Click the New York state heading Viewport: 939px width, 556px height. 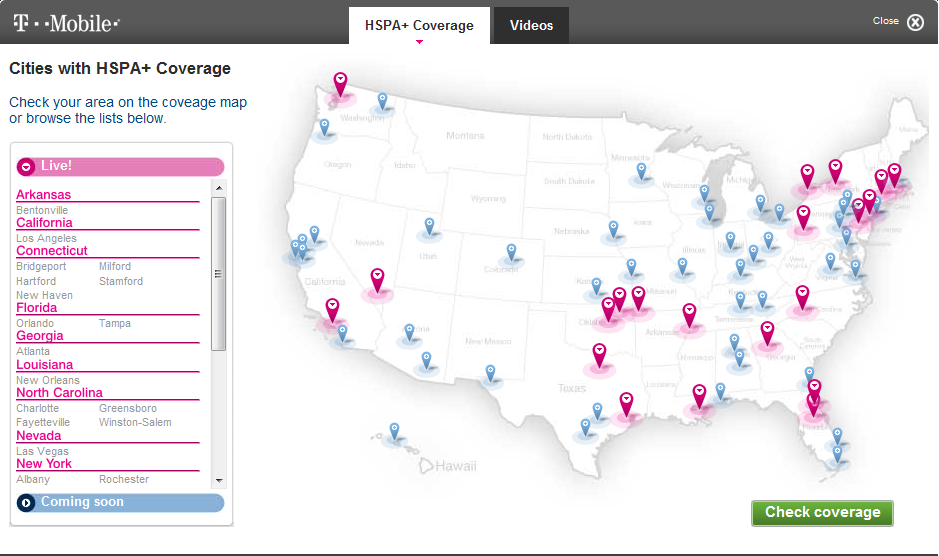point(44,464)
